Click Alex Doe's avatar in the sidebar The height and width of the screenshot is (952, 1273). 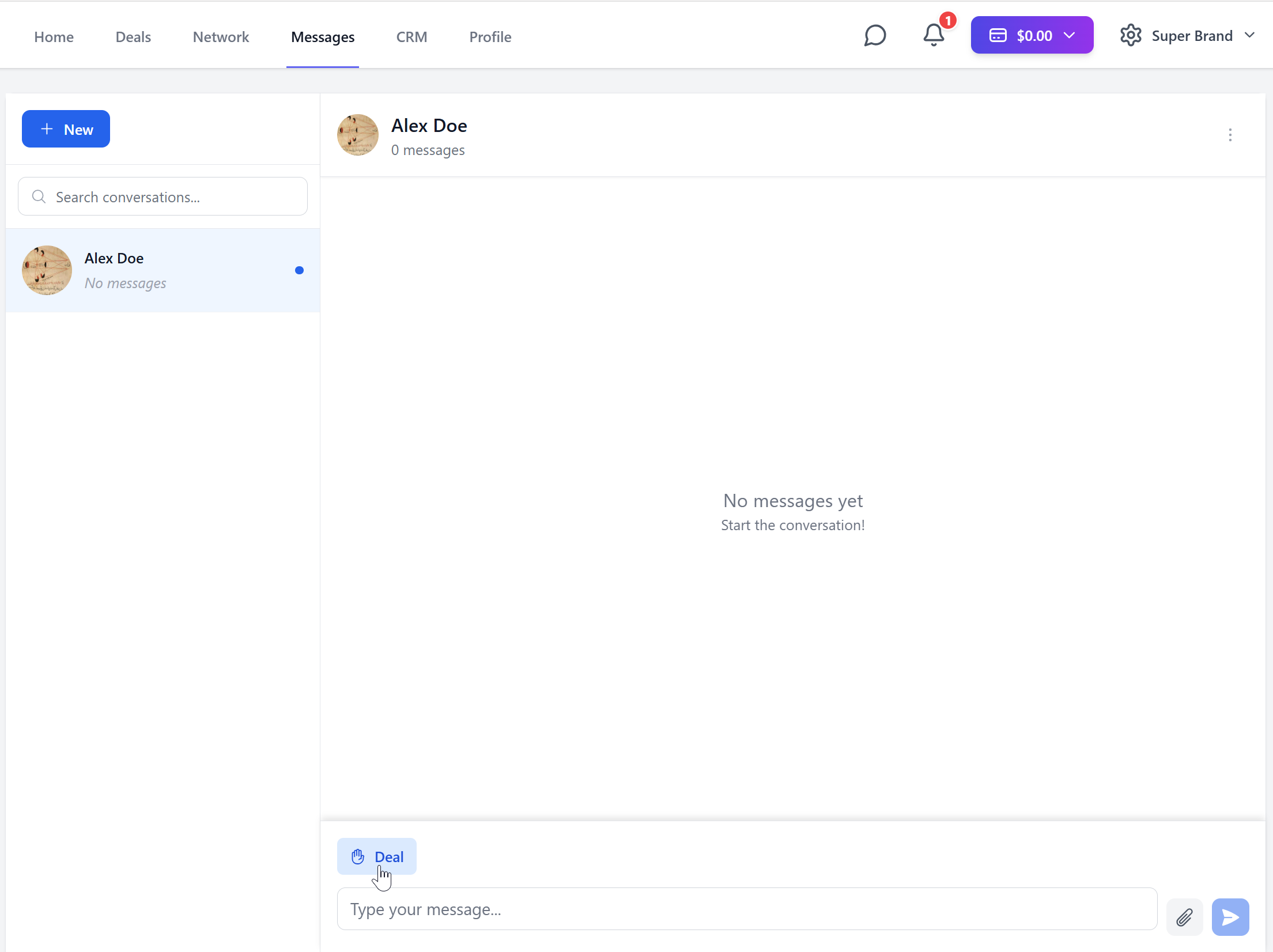click(47, 270)
